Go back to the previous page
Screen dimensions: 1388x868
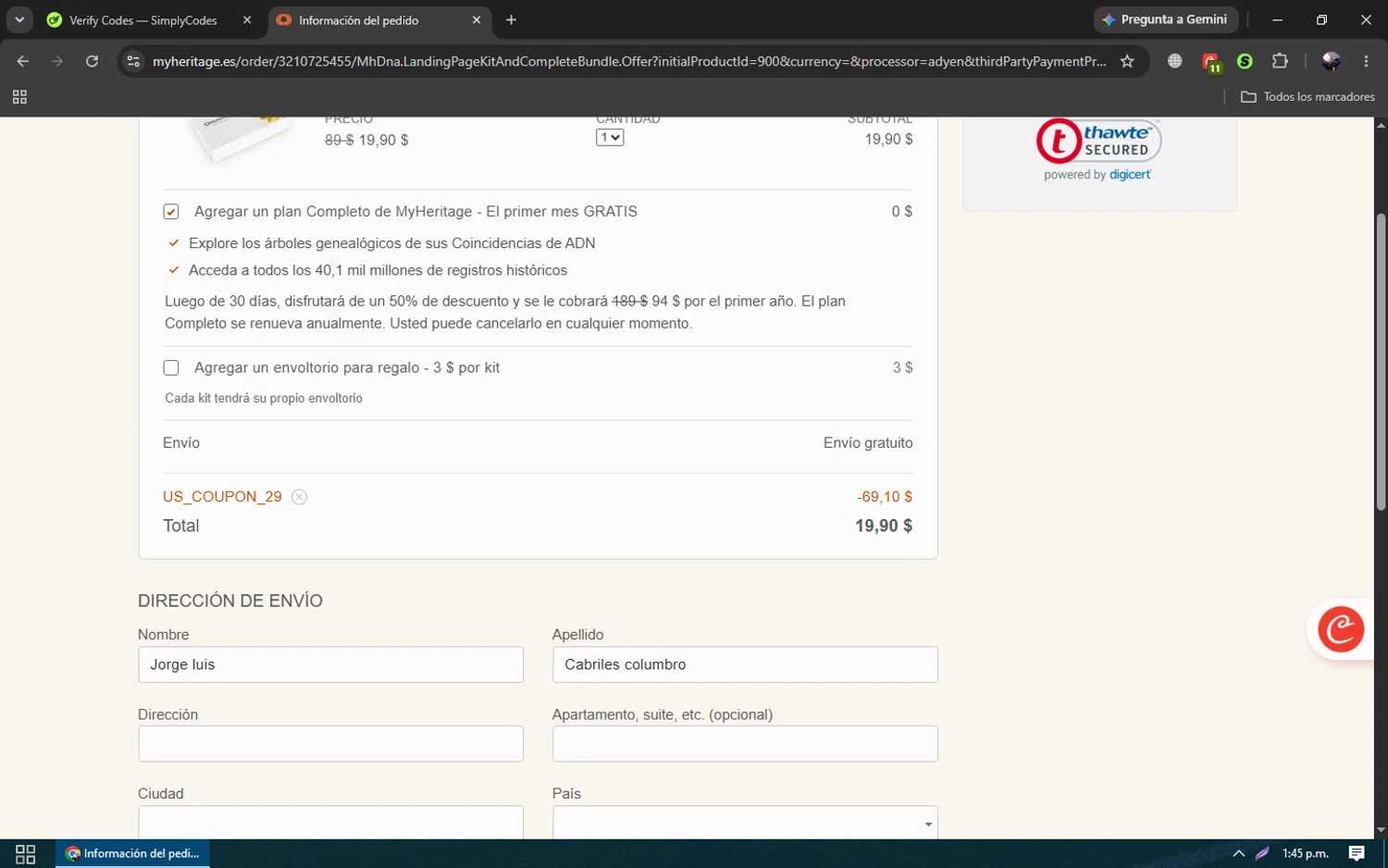22,61
